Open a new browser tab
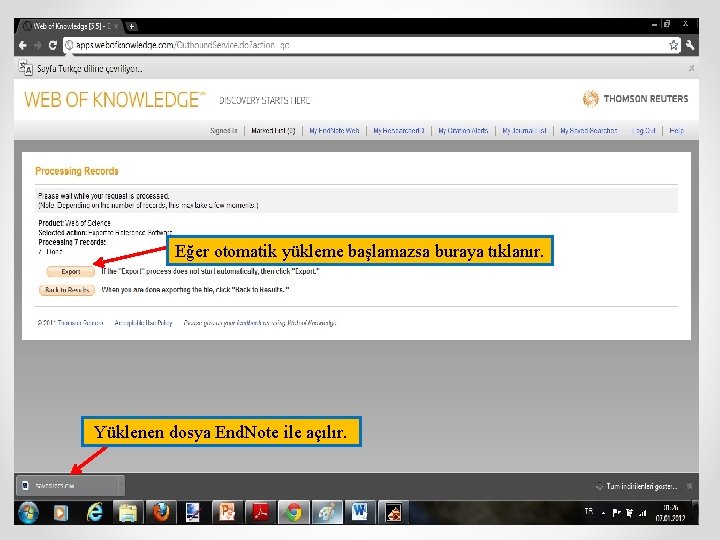720x540 pixels. point(131,26)
